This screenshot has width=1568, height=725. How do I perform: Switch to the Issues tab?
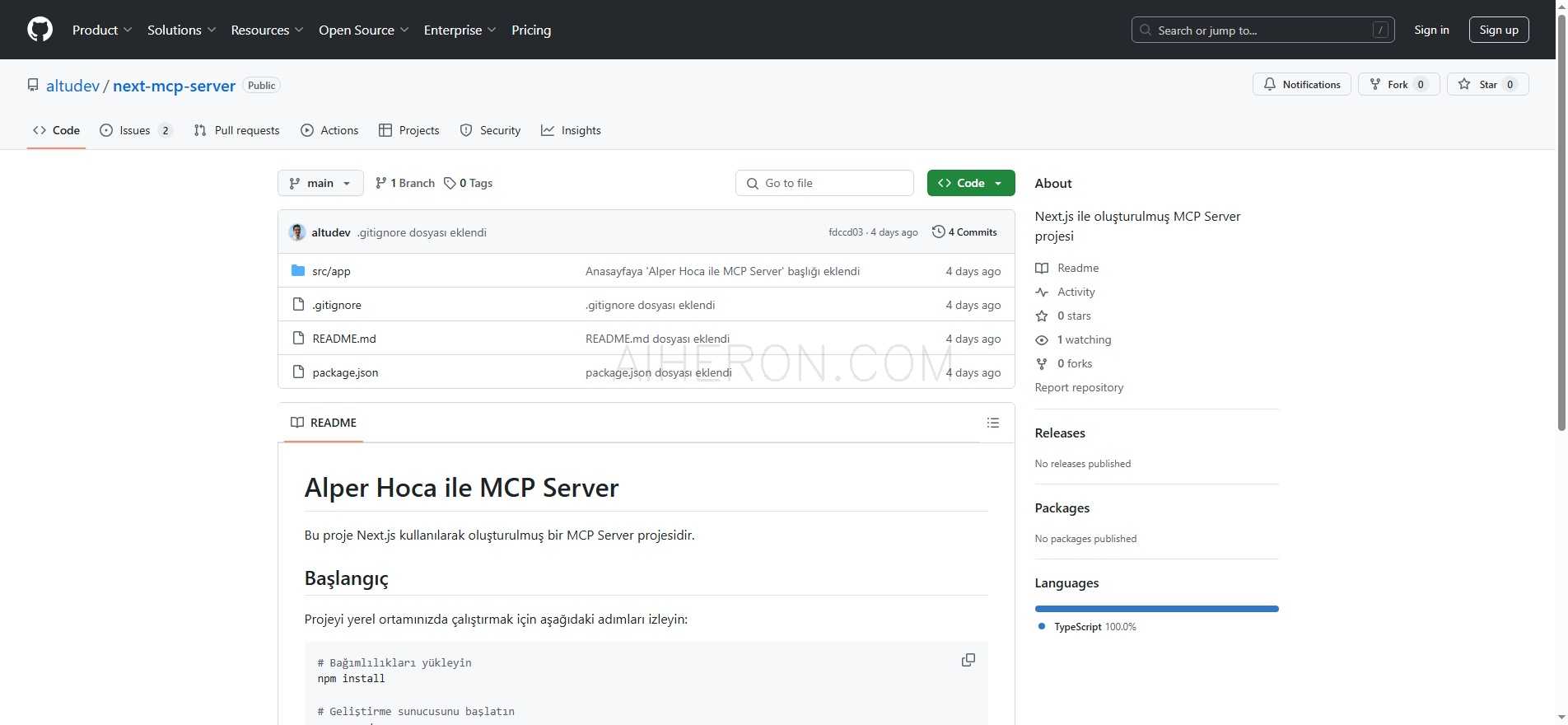[x=136, y=130]
